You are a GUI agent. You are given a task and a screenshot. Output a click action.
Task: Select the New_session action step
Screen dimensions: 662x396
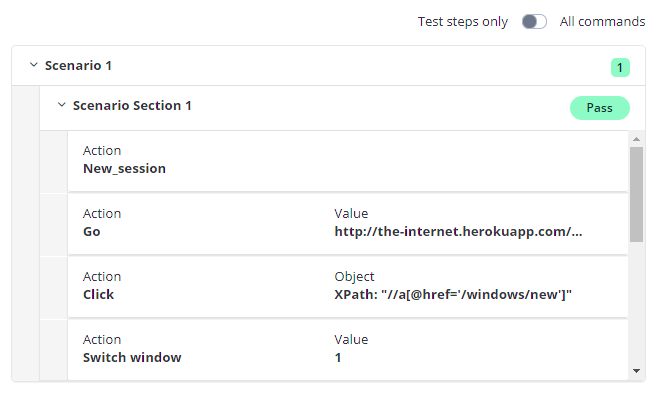pyautogui.click(x=348, y=161)
